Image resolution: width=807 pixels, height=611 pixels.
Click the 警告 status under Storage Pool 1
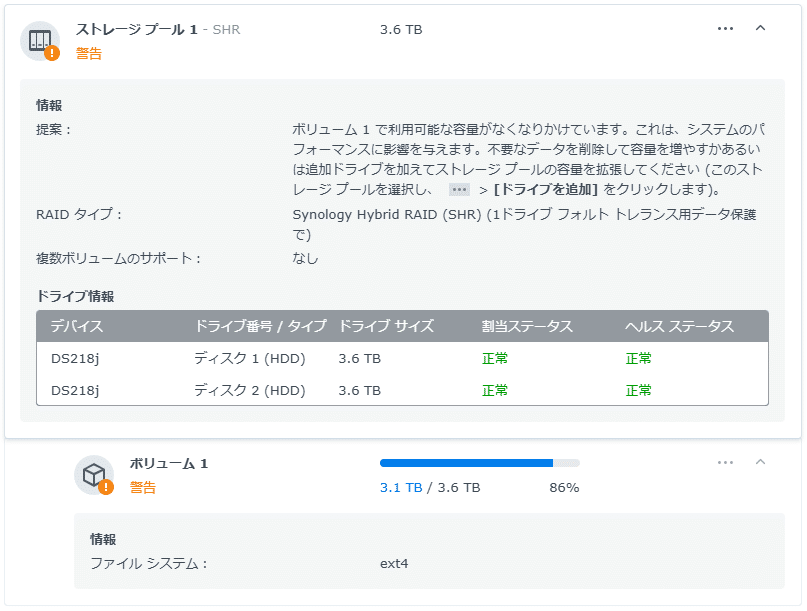(89, 54)
